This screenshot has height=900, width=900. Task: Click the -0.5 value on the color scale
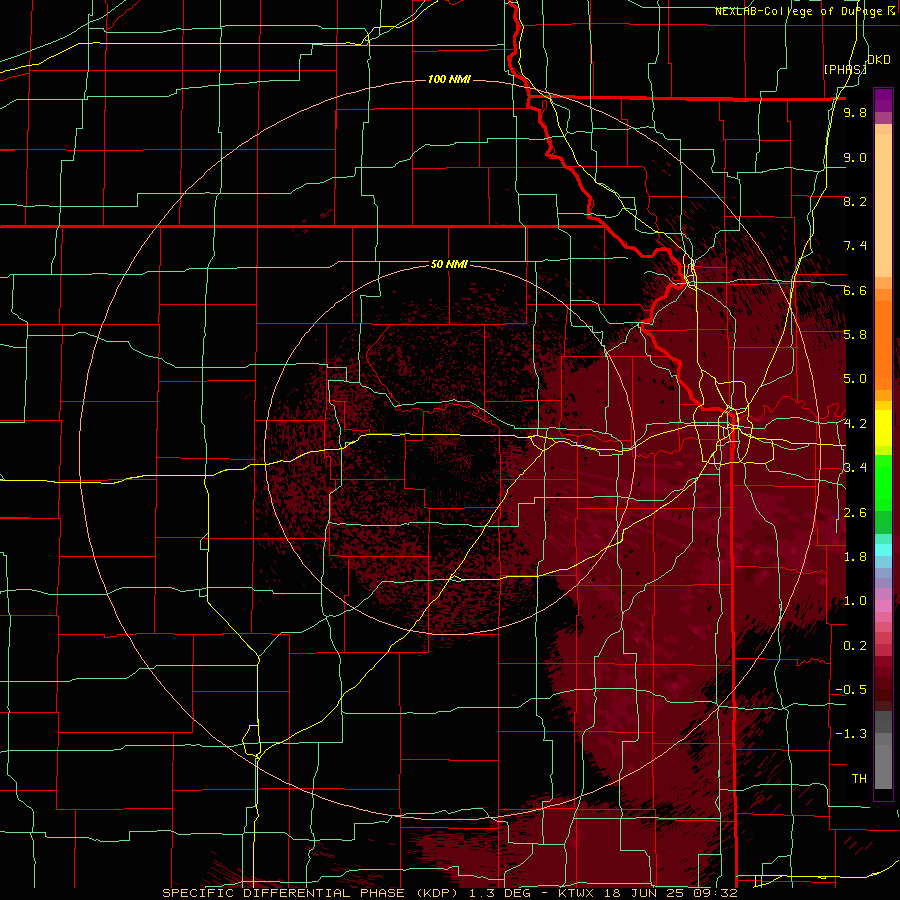pyautogui.click(x=851, y=690)
